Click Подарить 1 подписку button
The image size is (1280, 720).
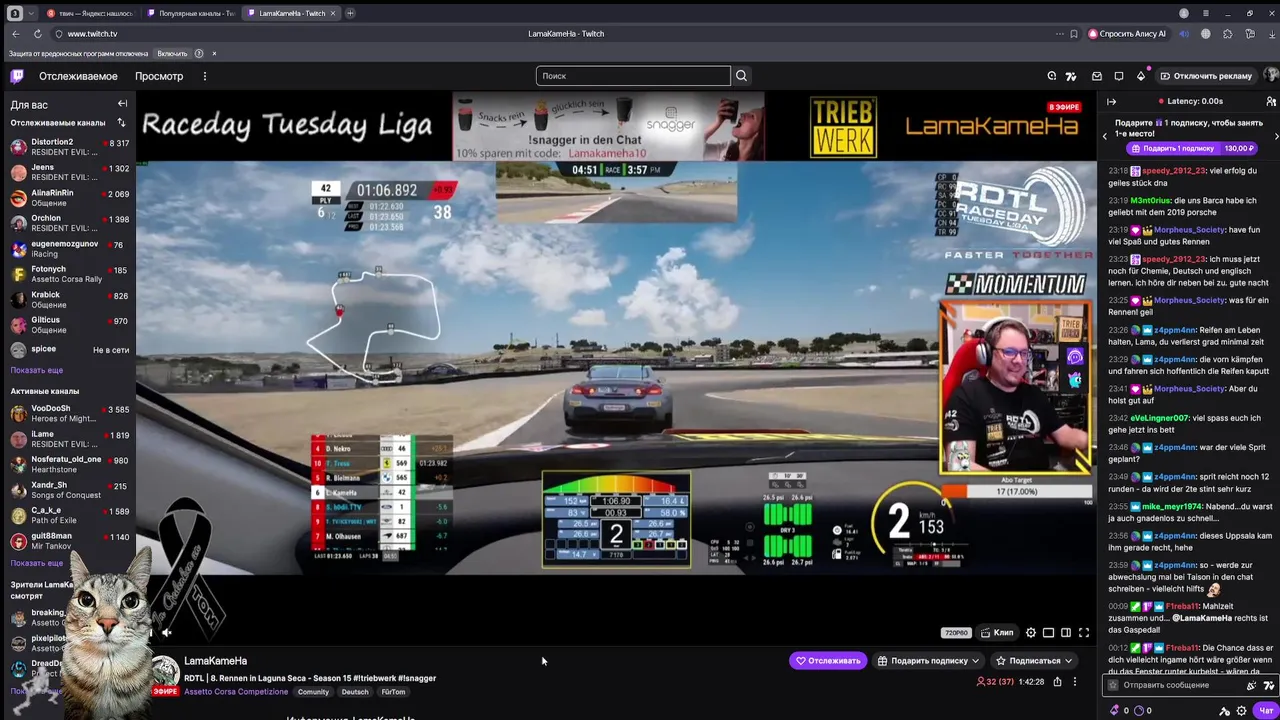pyautogui.click(x=1193, y=148)
